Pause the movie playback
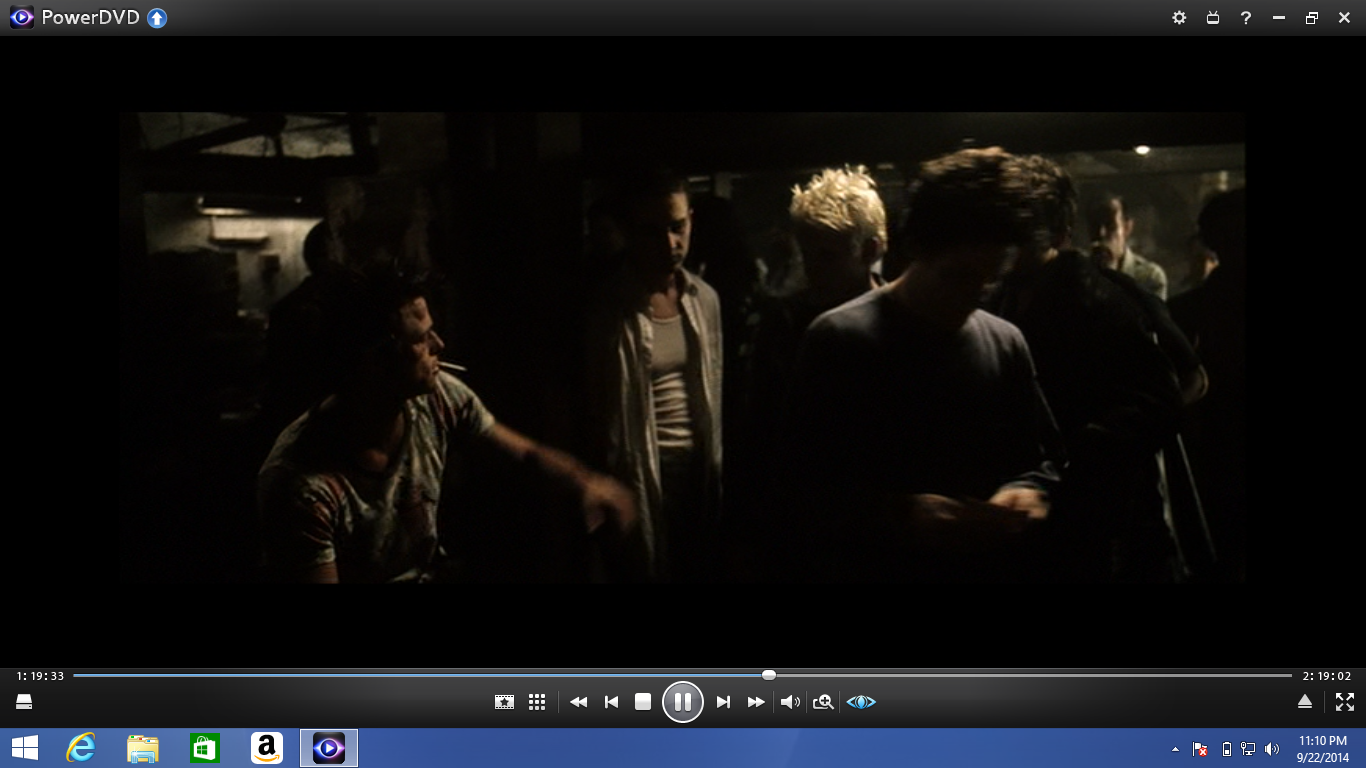 pos(683,702)
